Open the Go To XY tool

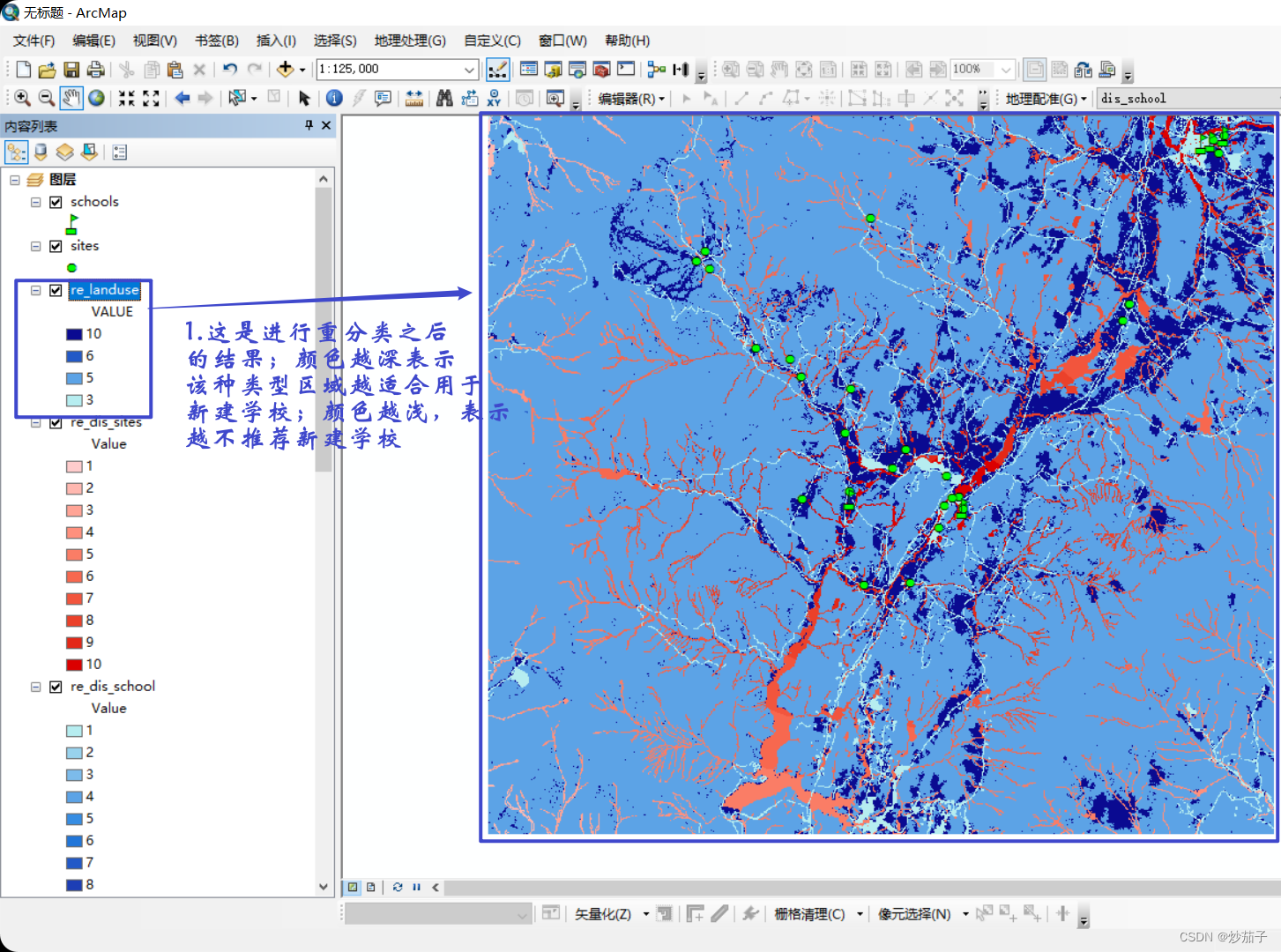494,98
